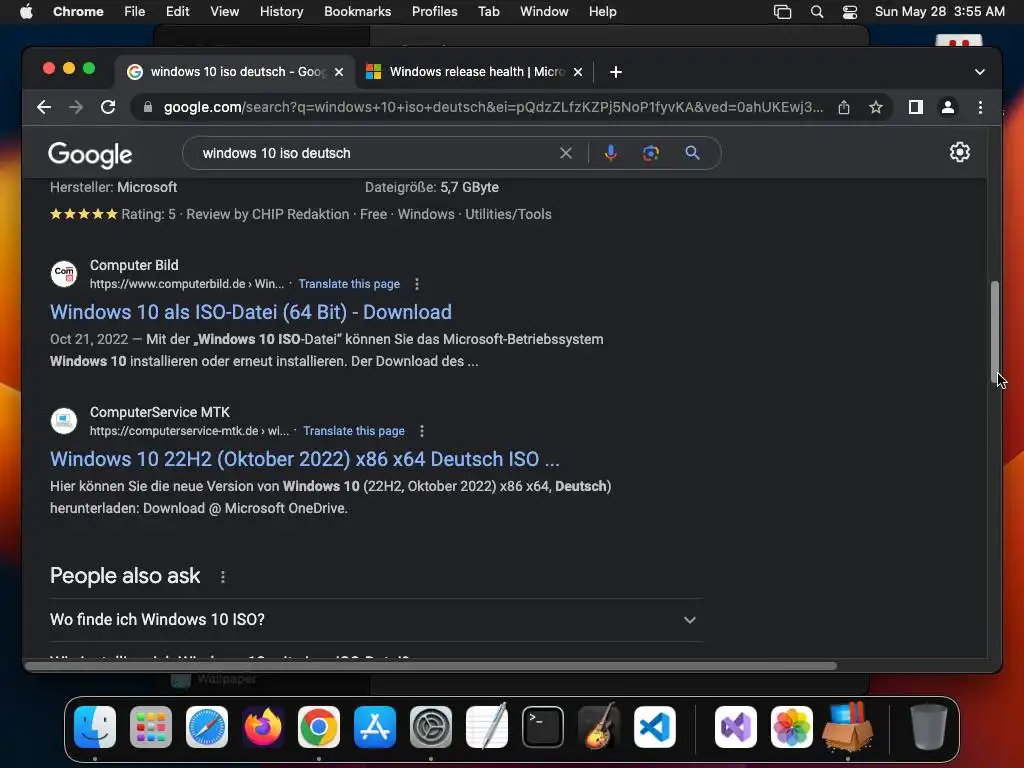Focus the Google search input field
The width and height of the screenshot is (1024, 768).
(x=376, y=153)
